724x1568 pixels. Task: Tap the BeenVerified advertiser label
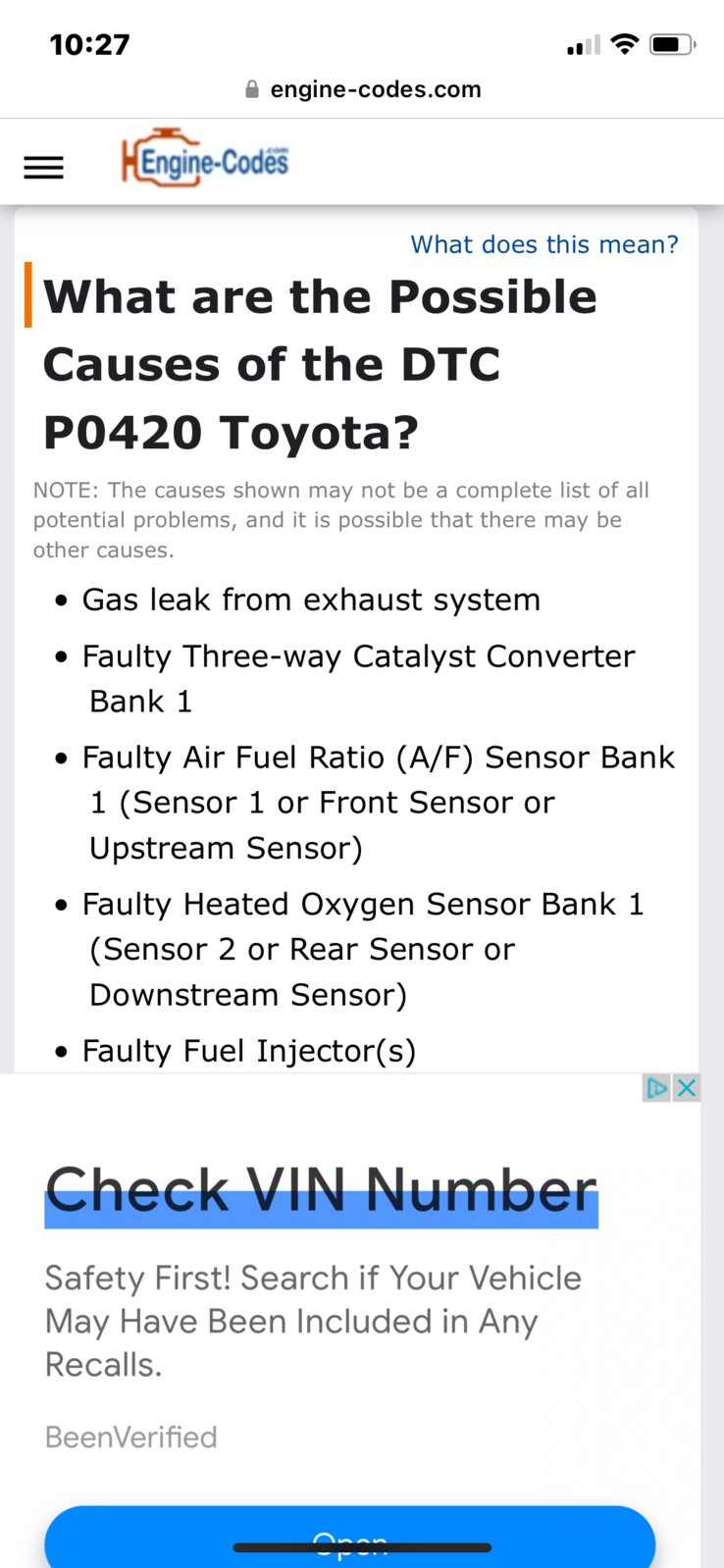(131, 1437)
